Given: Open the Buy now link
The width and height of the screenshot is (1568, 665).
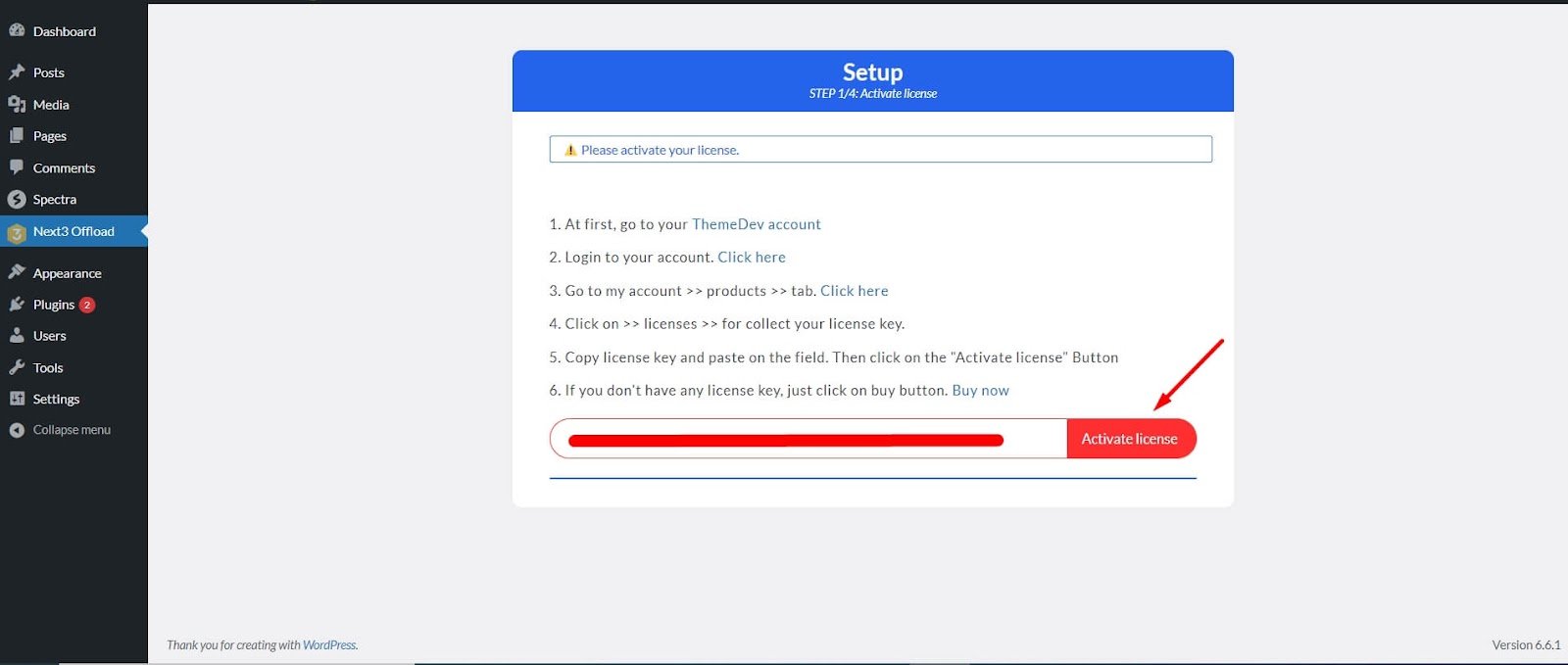Looking at the screenshot, I should [981, 390].
